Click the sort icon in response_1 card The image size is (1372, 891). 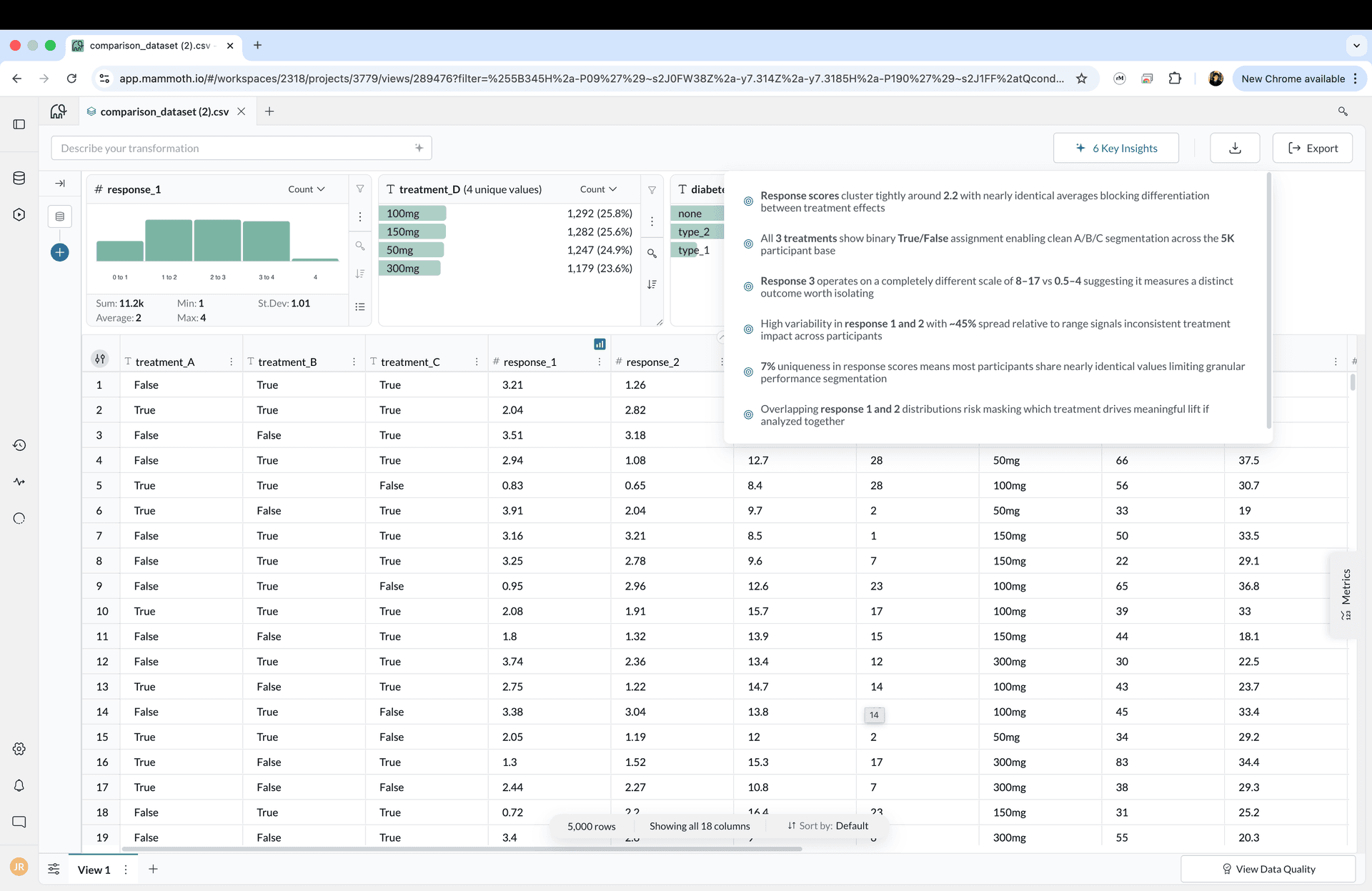360,274
